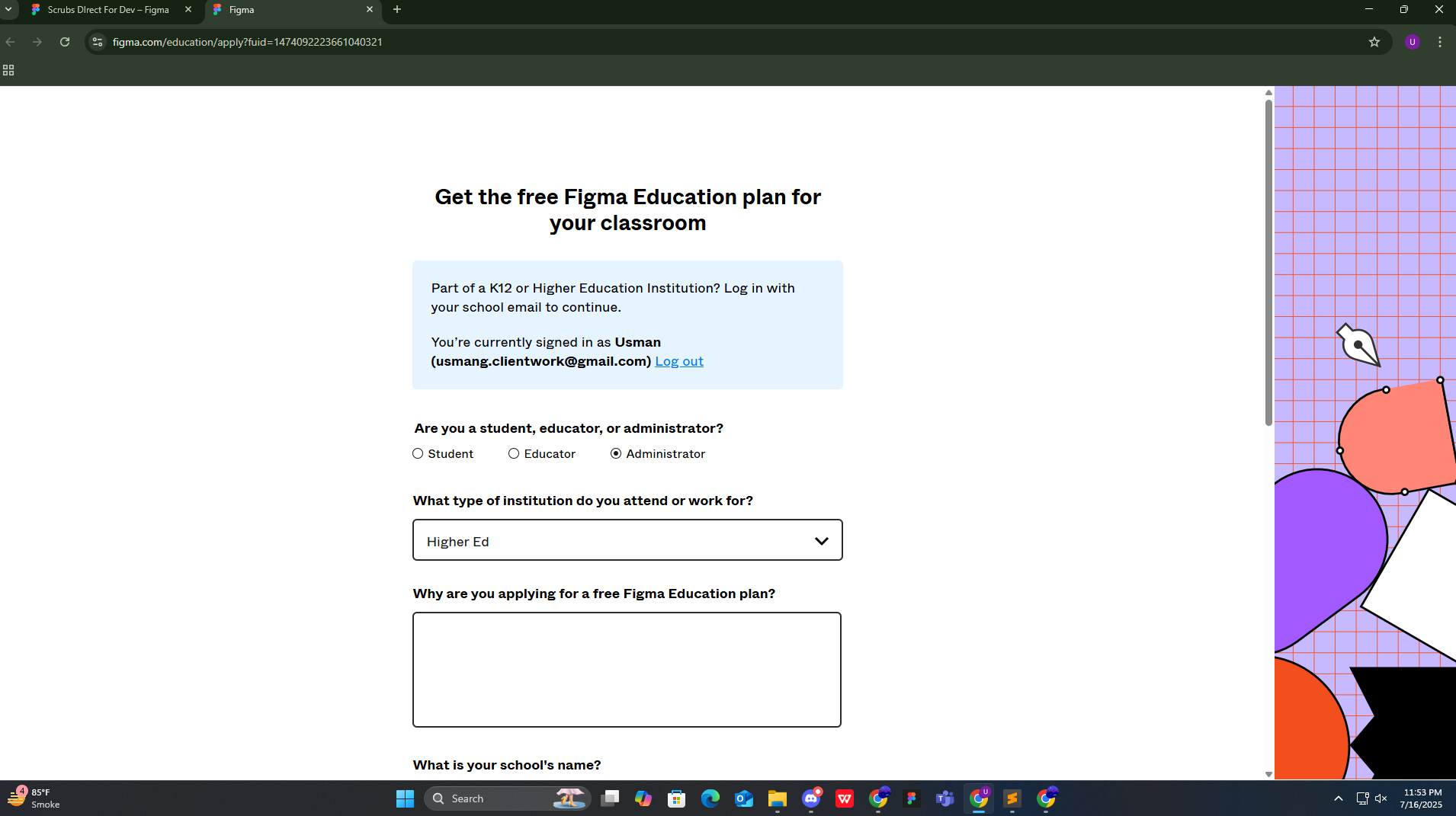Click the page scrollbar thumb
1456x816 pixels.
(x=1268, y=261)
